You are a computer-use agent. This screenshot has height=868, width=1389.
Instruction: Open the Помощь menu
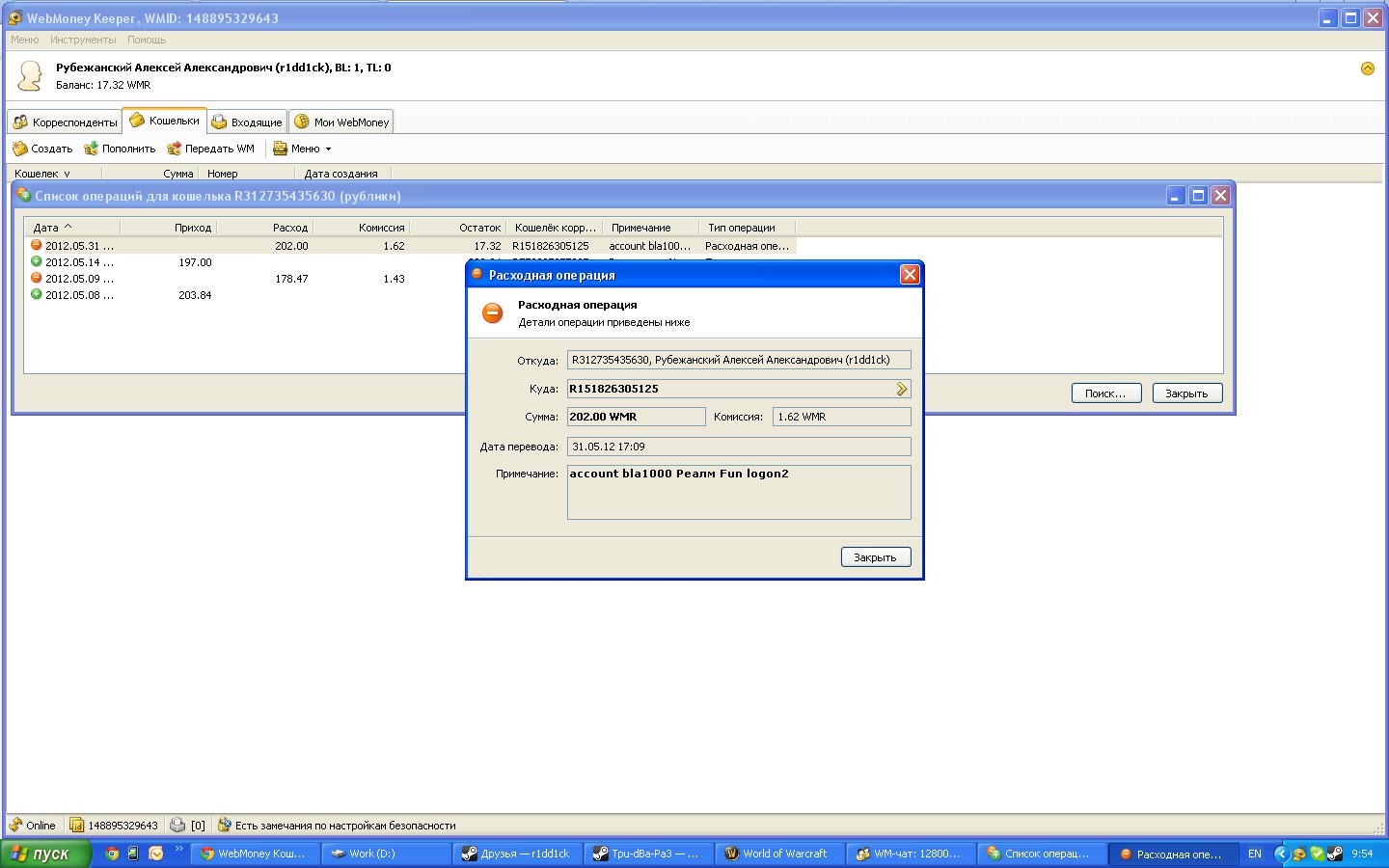point(147,40)
